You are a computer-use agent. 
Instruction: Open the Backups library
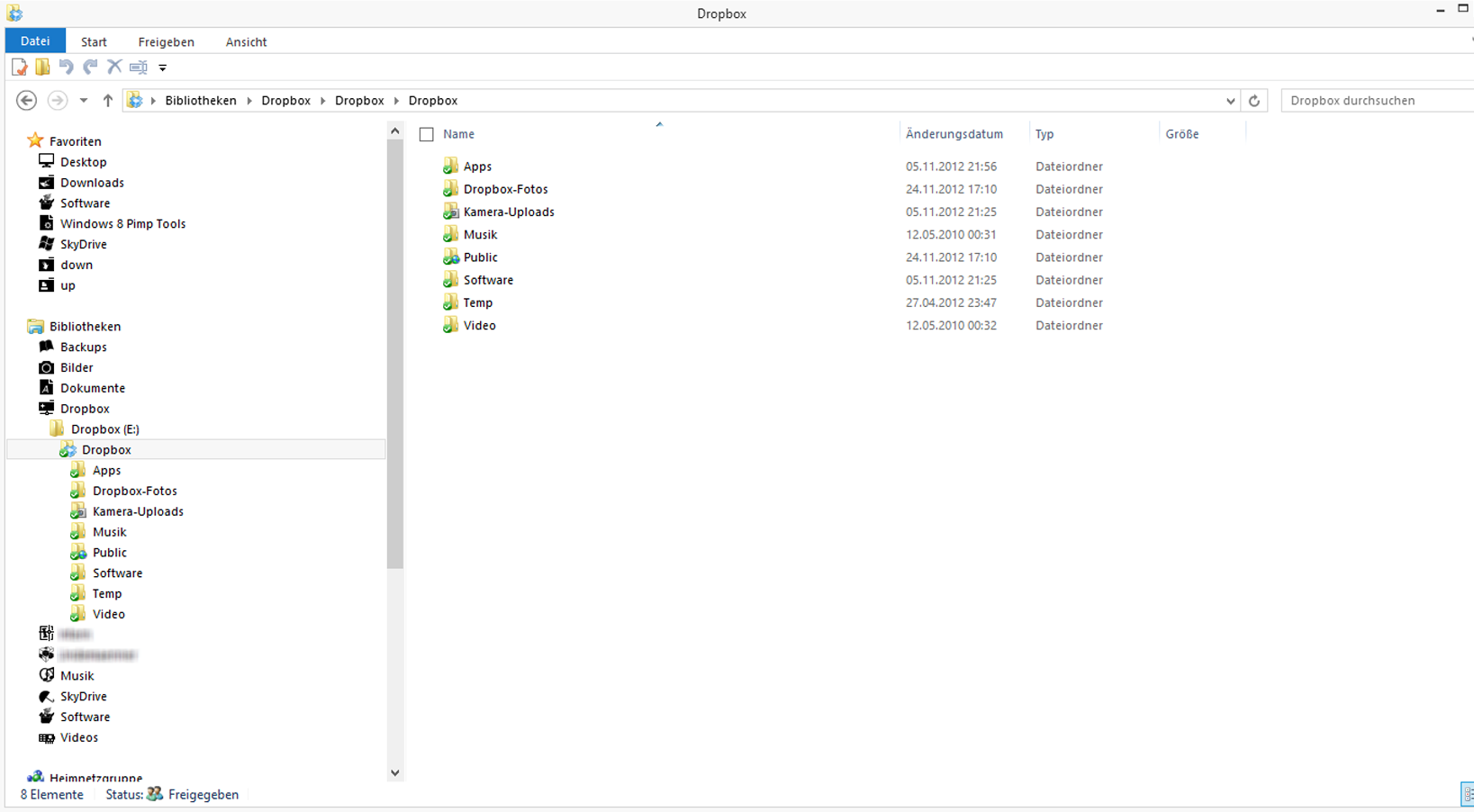(83, 347)
